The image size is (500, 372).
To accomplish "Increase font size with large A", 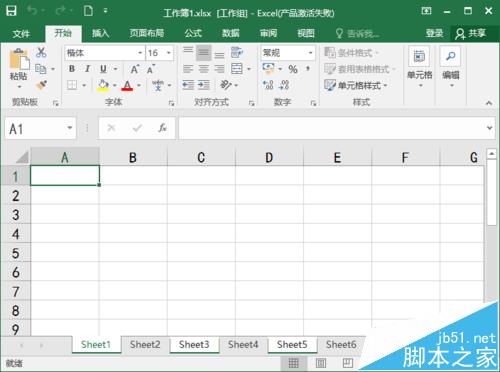I will coord(135,69).
